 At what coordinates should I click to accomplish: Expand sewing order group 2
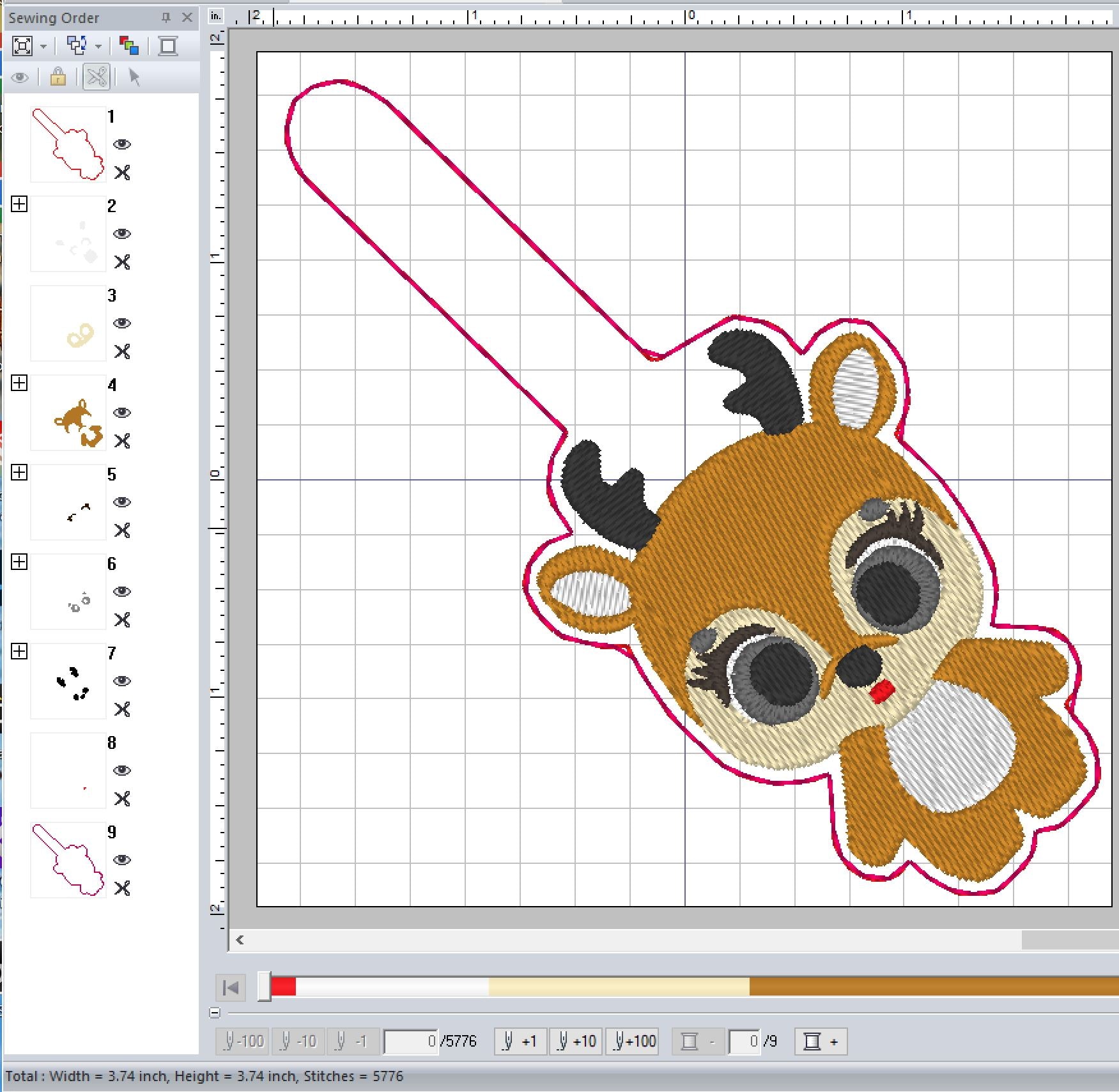[19, 204]
